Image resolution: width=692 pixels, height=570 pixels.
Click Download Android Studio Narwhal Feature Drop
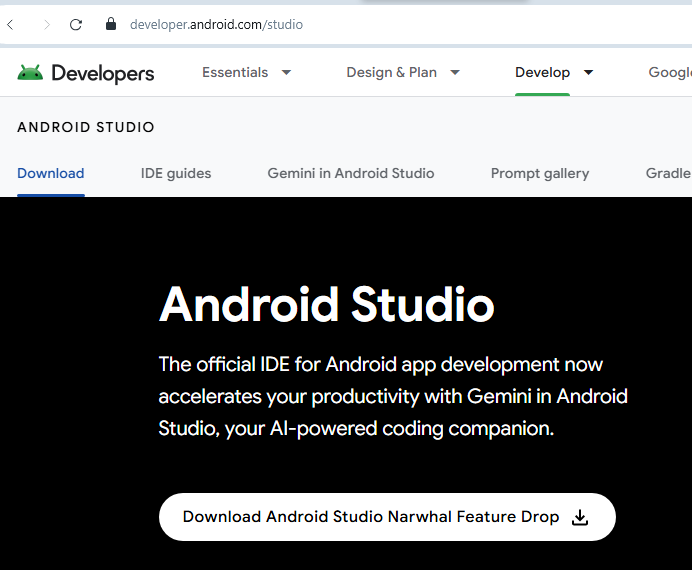(x=387, y=517)
